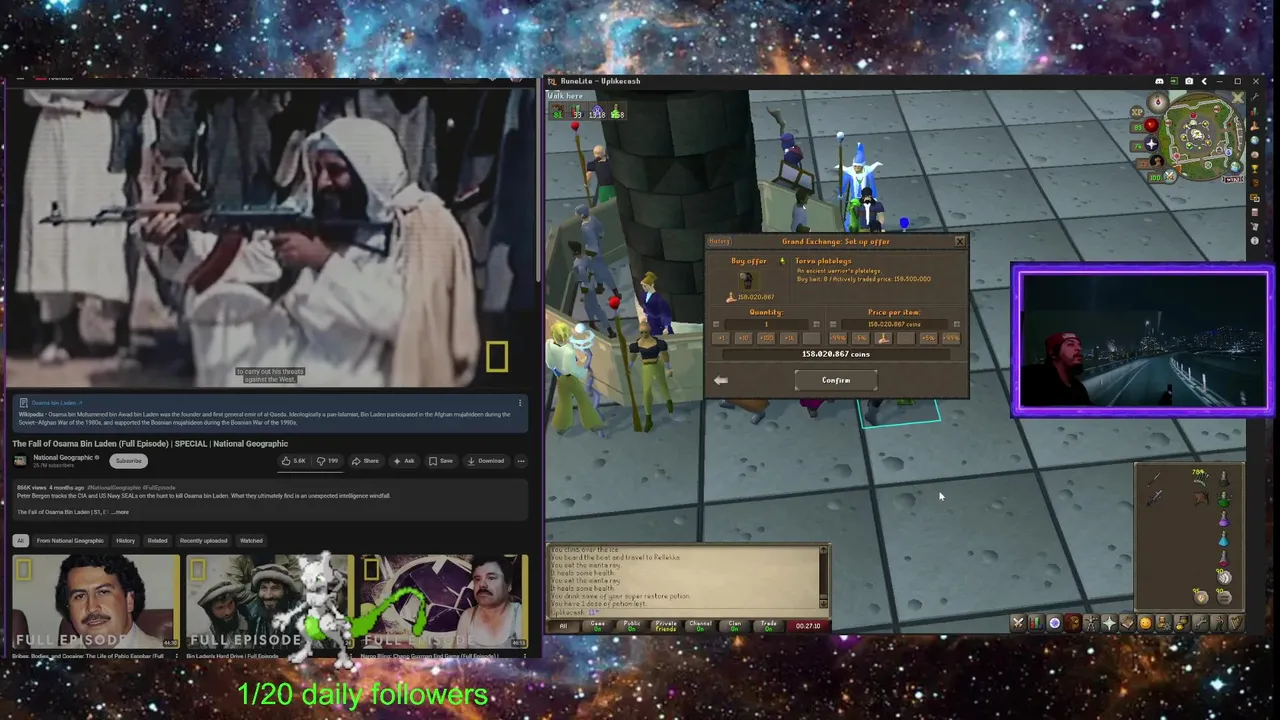Select the History filter chip
Image resolution: width=1280 pixels, height=720 pixels.
(x=125, y=541)
